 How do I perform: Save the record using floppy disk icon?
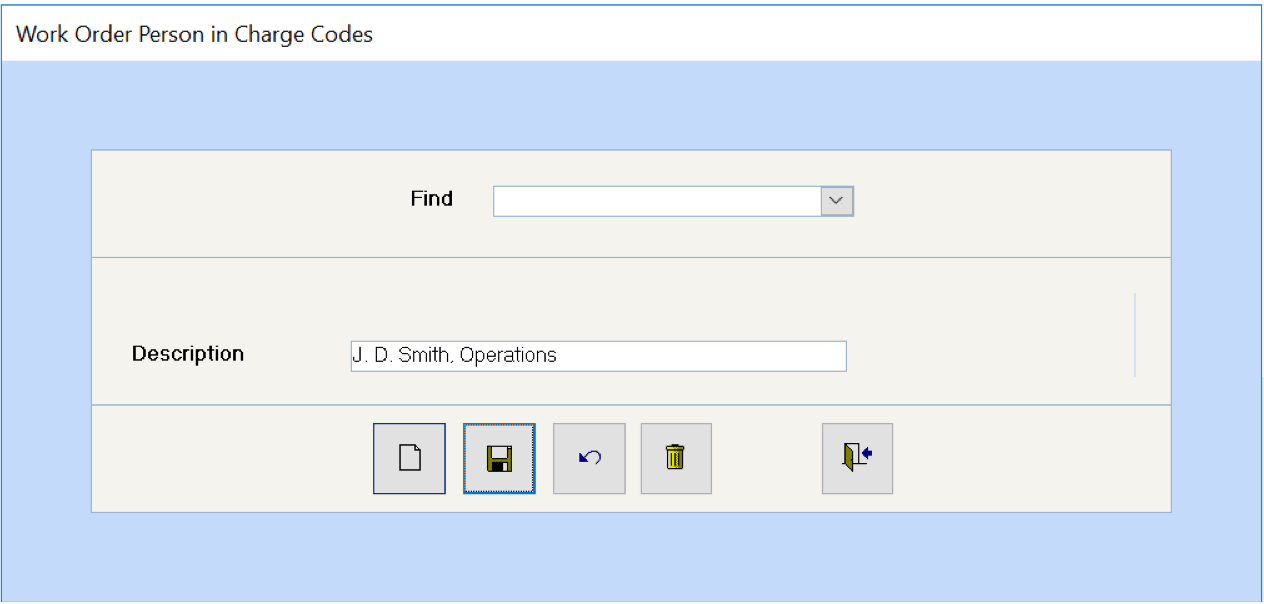point(499,458)
